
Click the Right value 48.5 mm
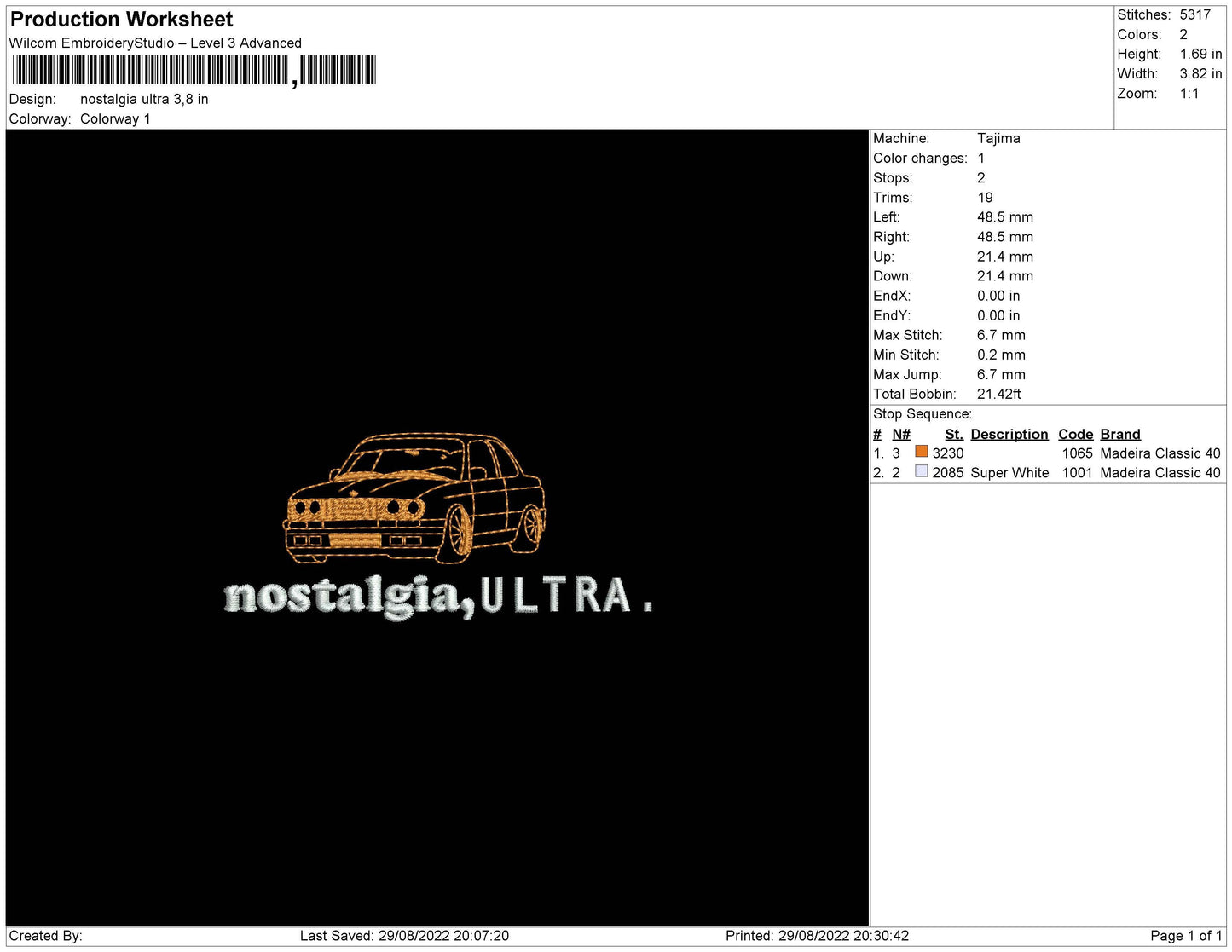1005,237
